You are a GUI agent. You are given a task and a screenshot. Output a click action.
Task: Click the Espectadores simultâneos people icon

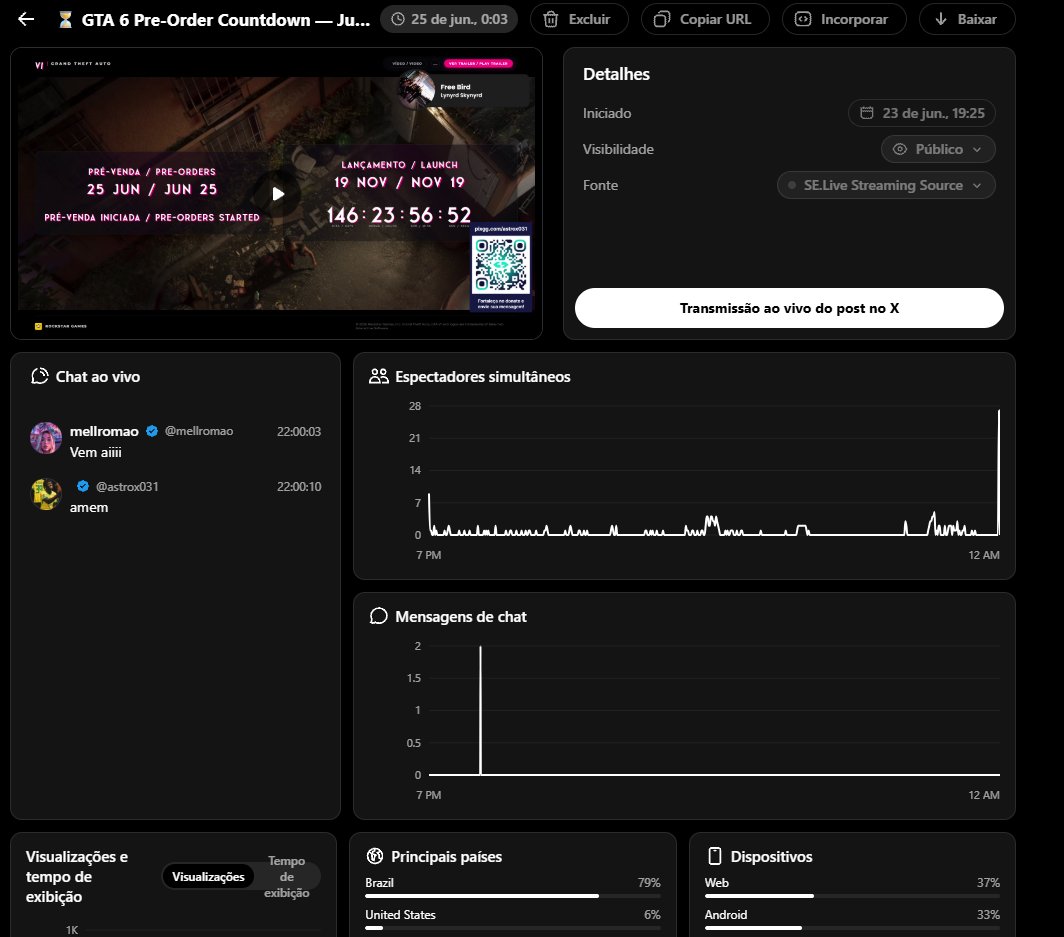tap(379, 376)
